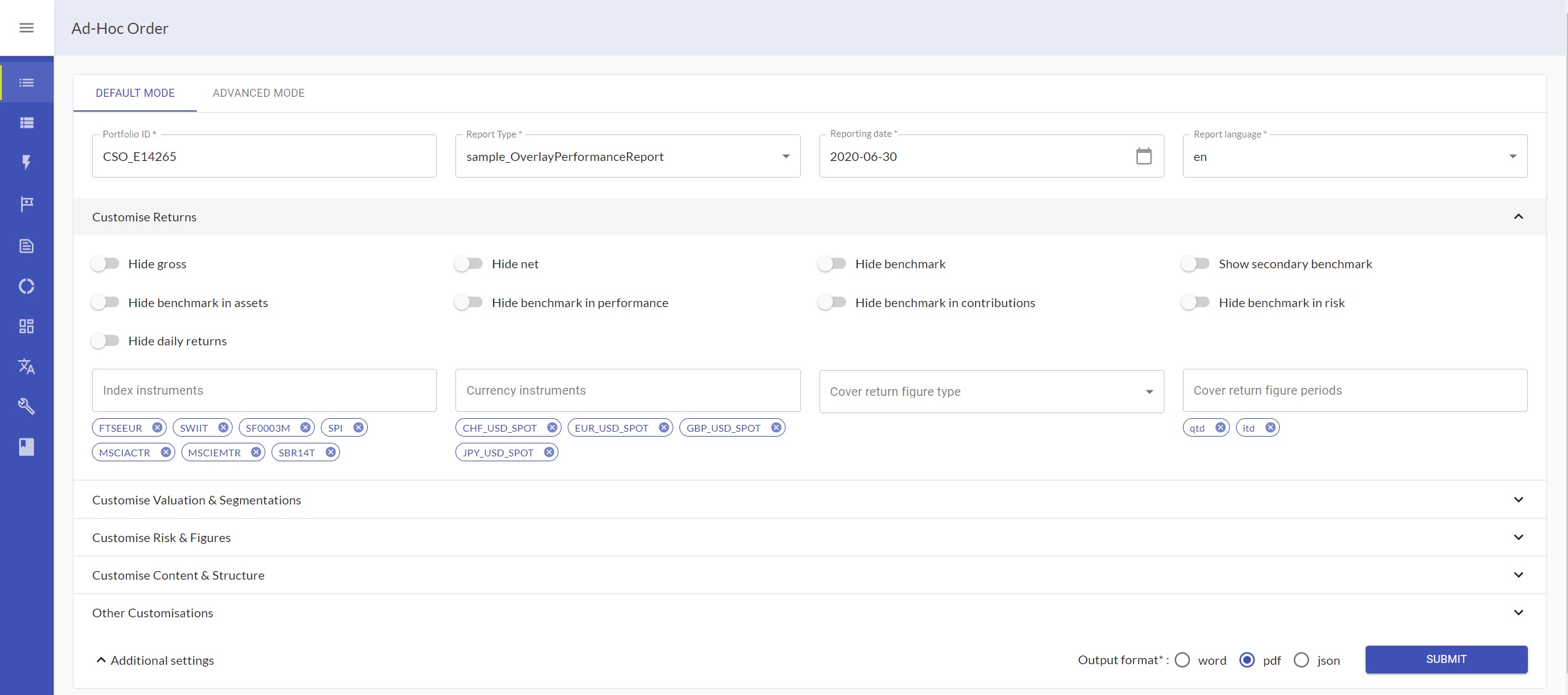Screen dimensions: 1568x695
Task: Click the document sidebar icon
Action: [x=27, y=246]
